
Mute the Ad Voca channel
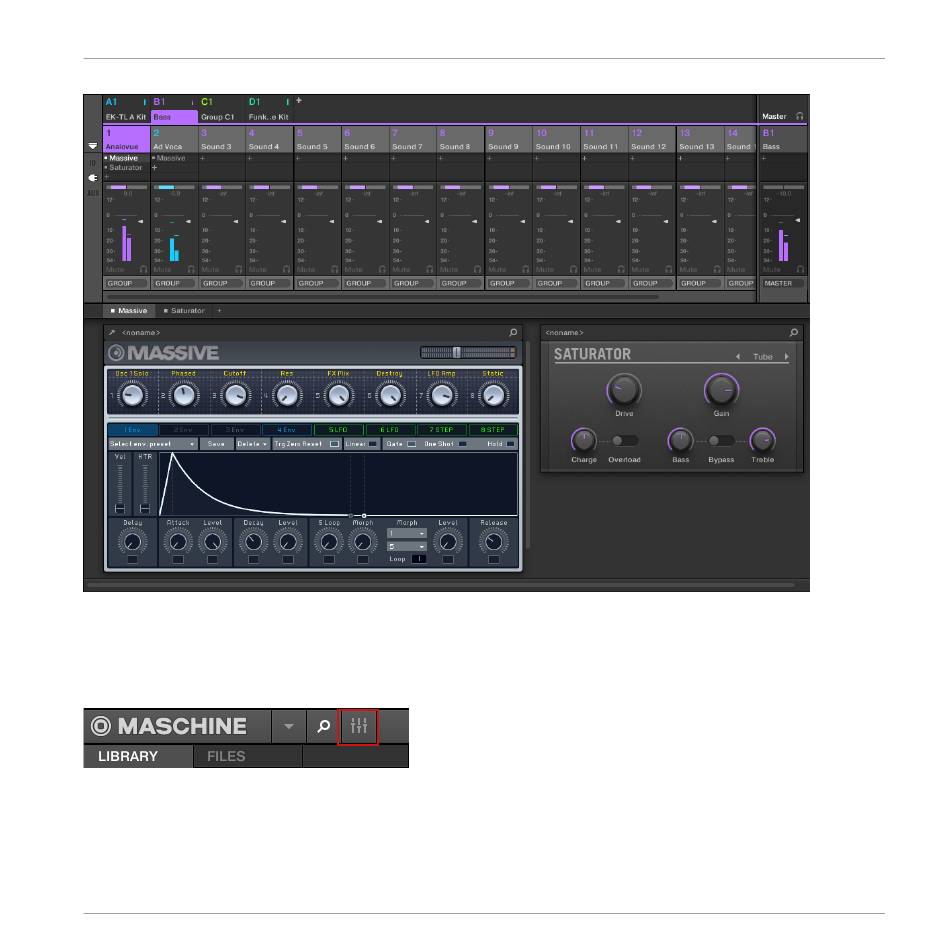(162, 269)
